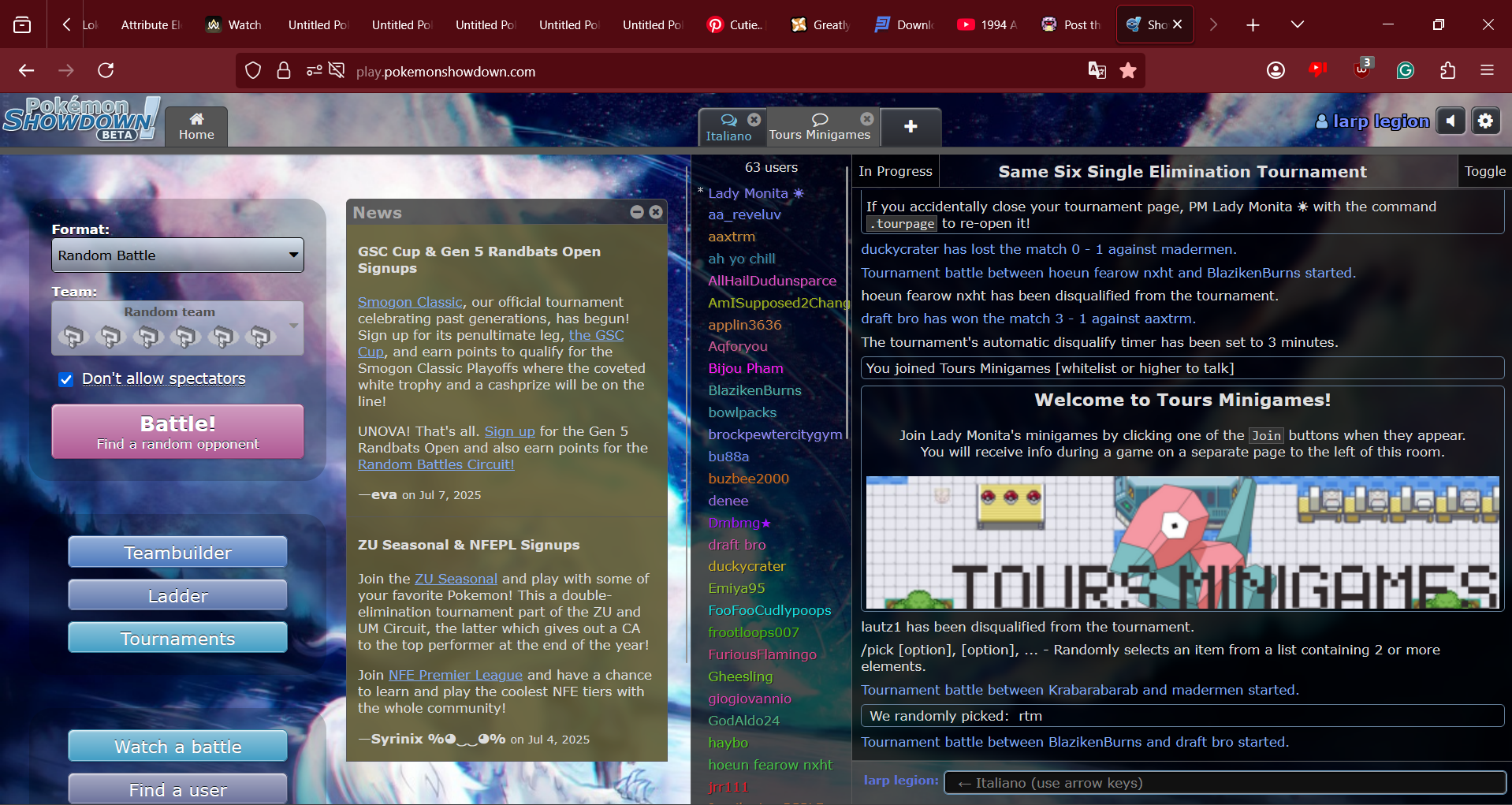The image size is (1512, 805).
Task: Open the lock site information icon
Action: (284, 71)
